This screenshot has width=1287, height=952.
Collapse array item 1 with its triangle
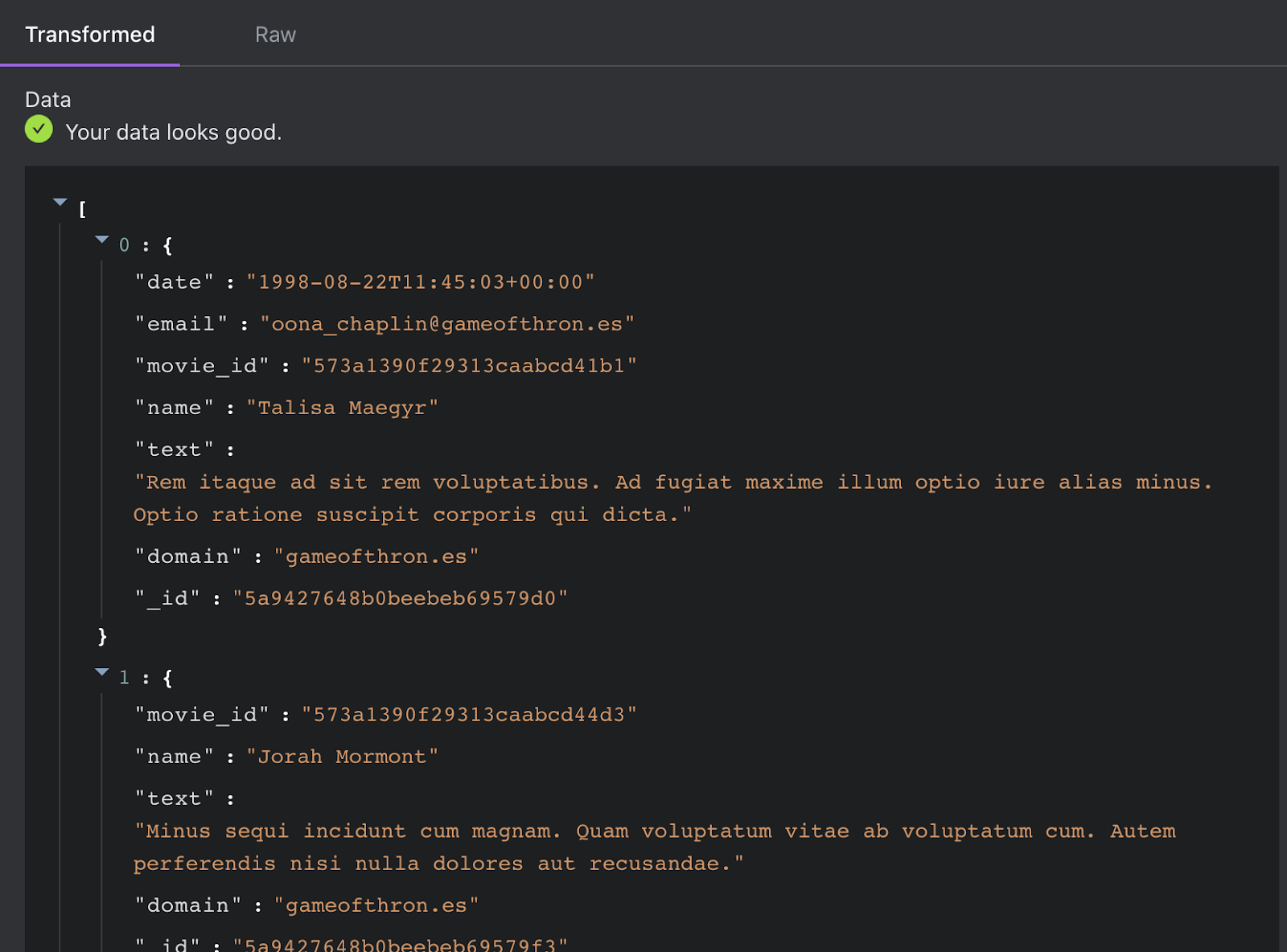tap(102, 672)
